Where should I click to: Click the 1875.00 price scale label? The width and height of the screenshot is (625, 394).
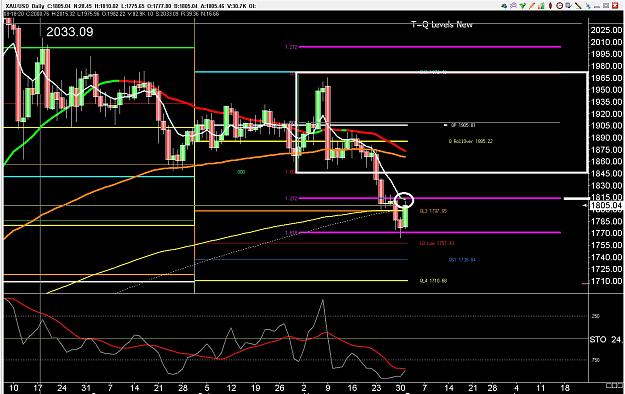(x=607, y=150)
